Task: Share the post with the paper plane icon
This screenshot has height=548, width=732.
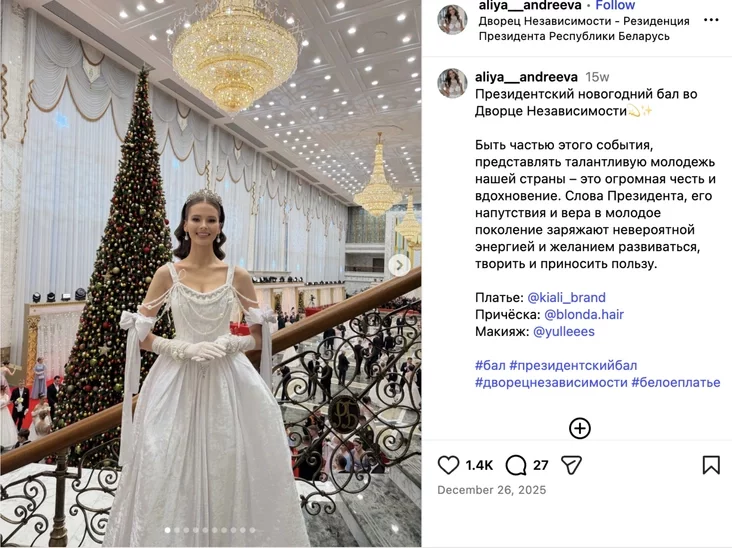Action: click(x=571, y=465)
